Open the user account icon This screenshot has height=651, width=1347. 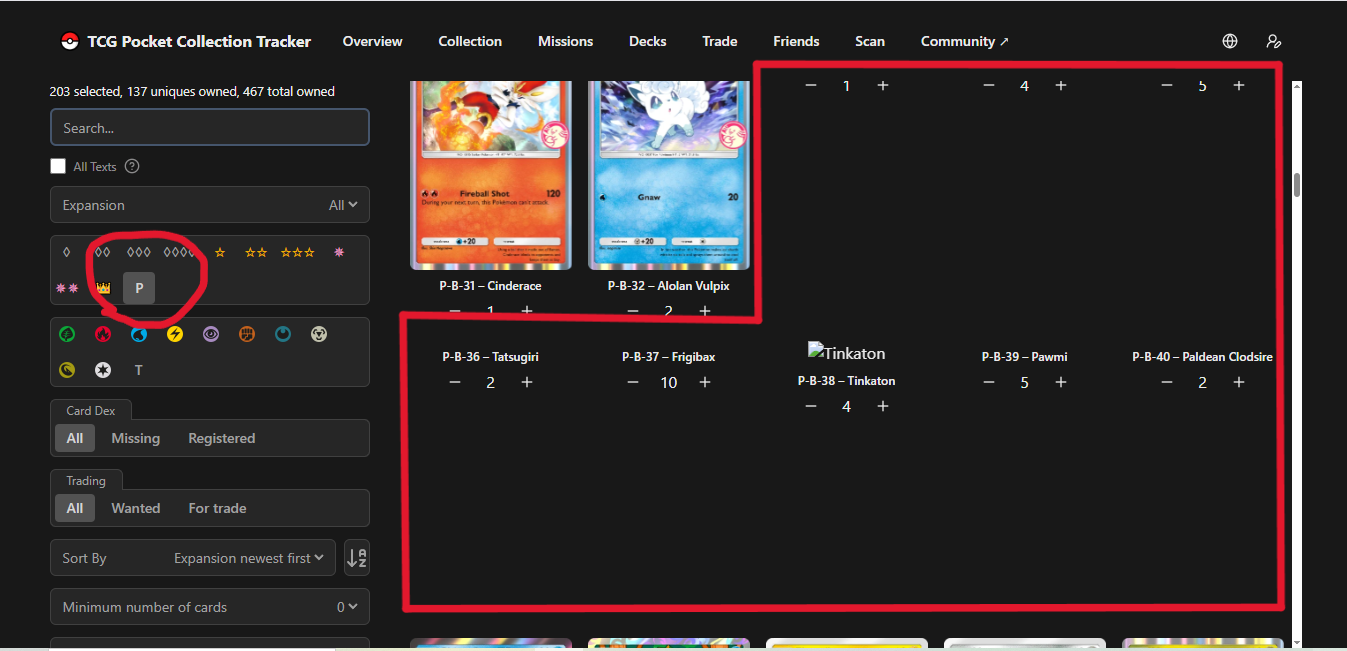[1273, 41]
